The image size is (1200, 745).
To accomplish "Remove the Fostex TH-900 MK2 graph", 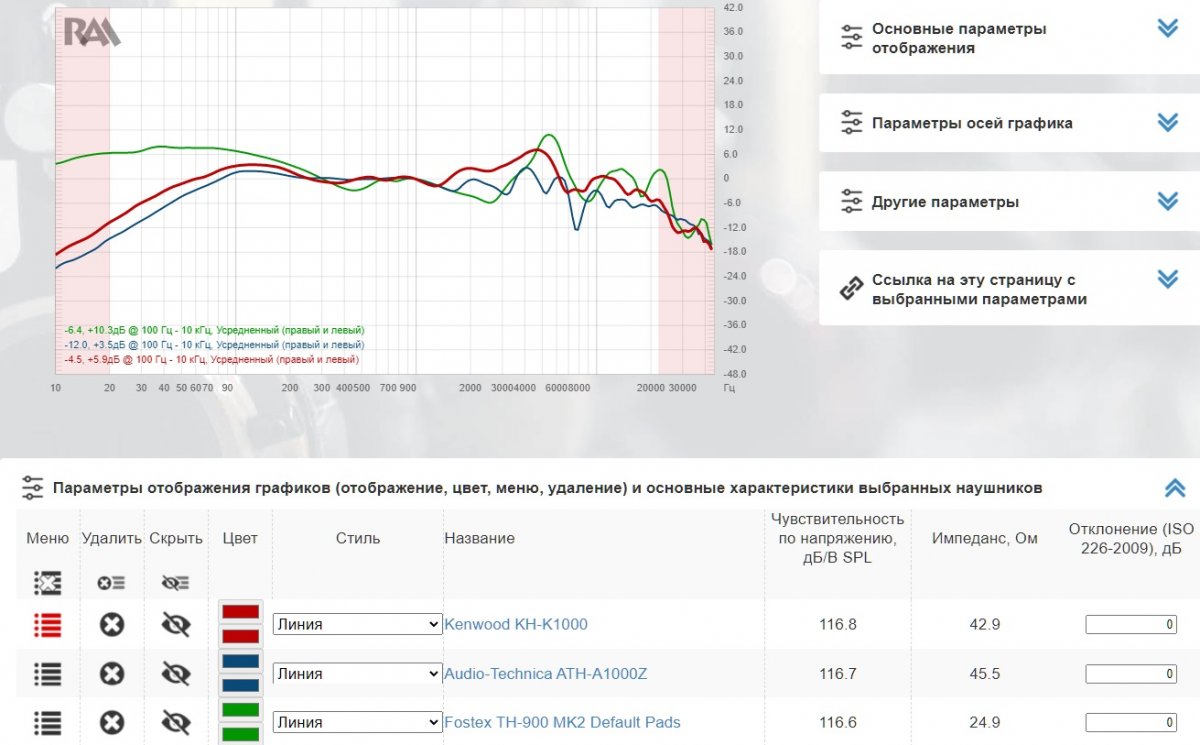I will coord(112,722).
